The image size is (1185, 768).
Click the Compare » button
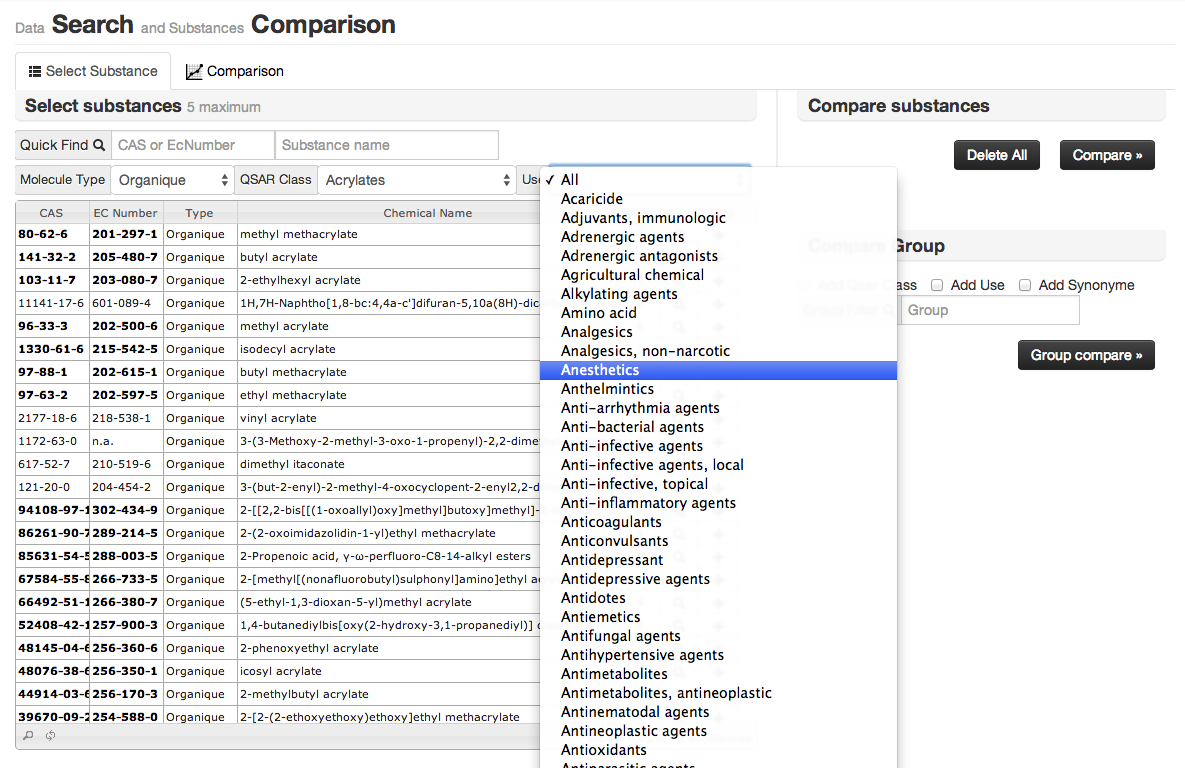[x=1106, y=155]
